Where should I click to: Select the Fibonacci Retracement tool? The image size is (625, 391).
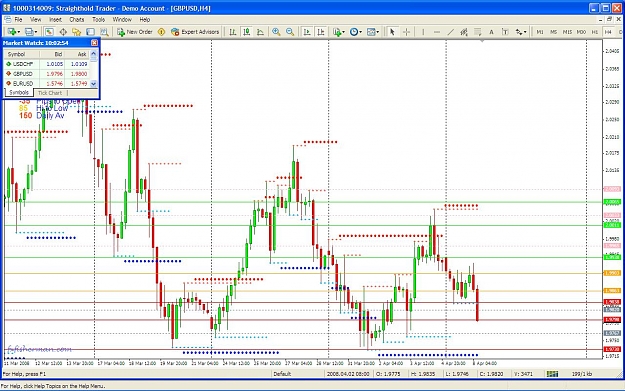[x=478, y=32]
